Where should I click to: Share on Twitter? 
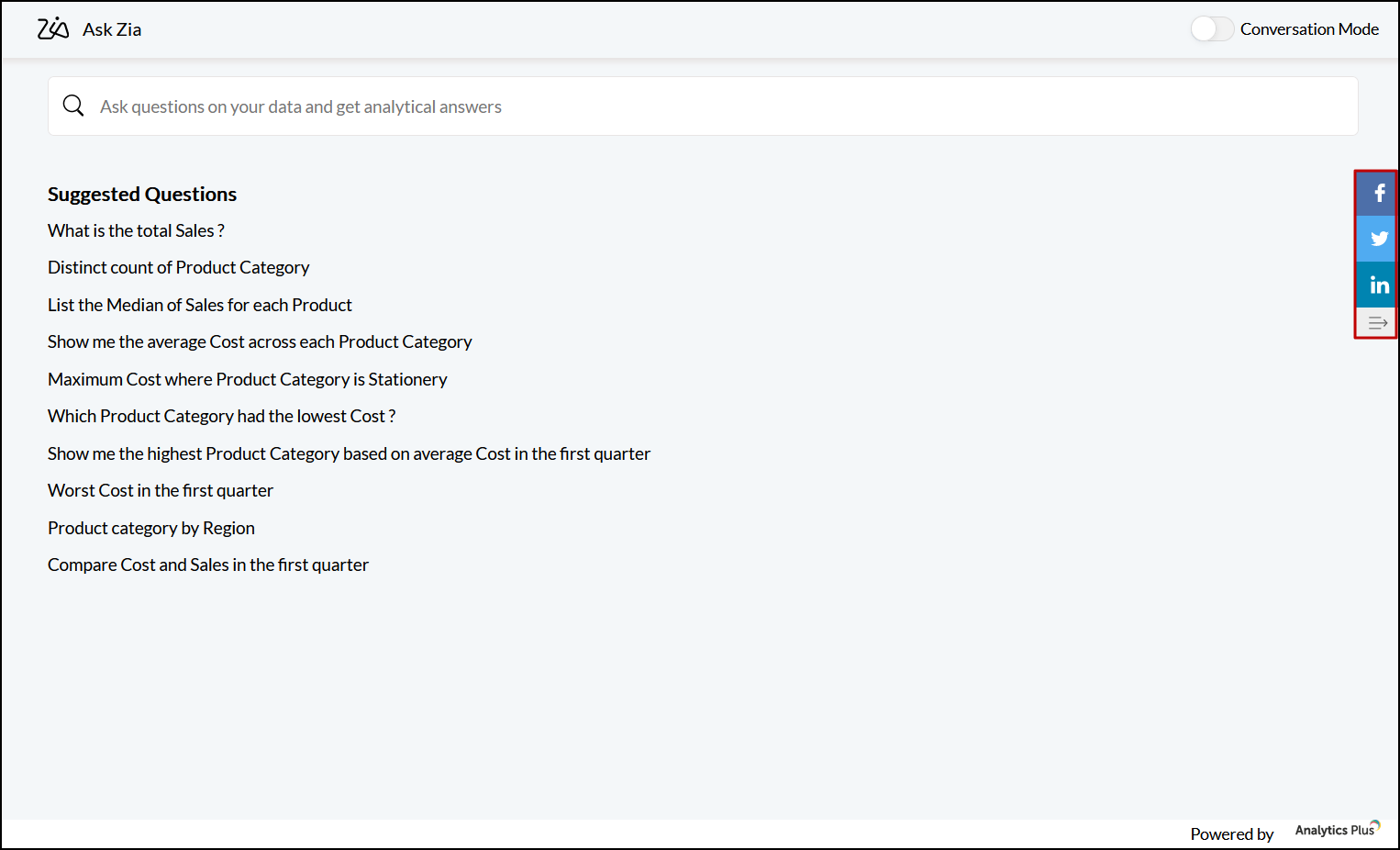[x=1378, y=239]
